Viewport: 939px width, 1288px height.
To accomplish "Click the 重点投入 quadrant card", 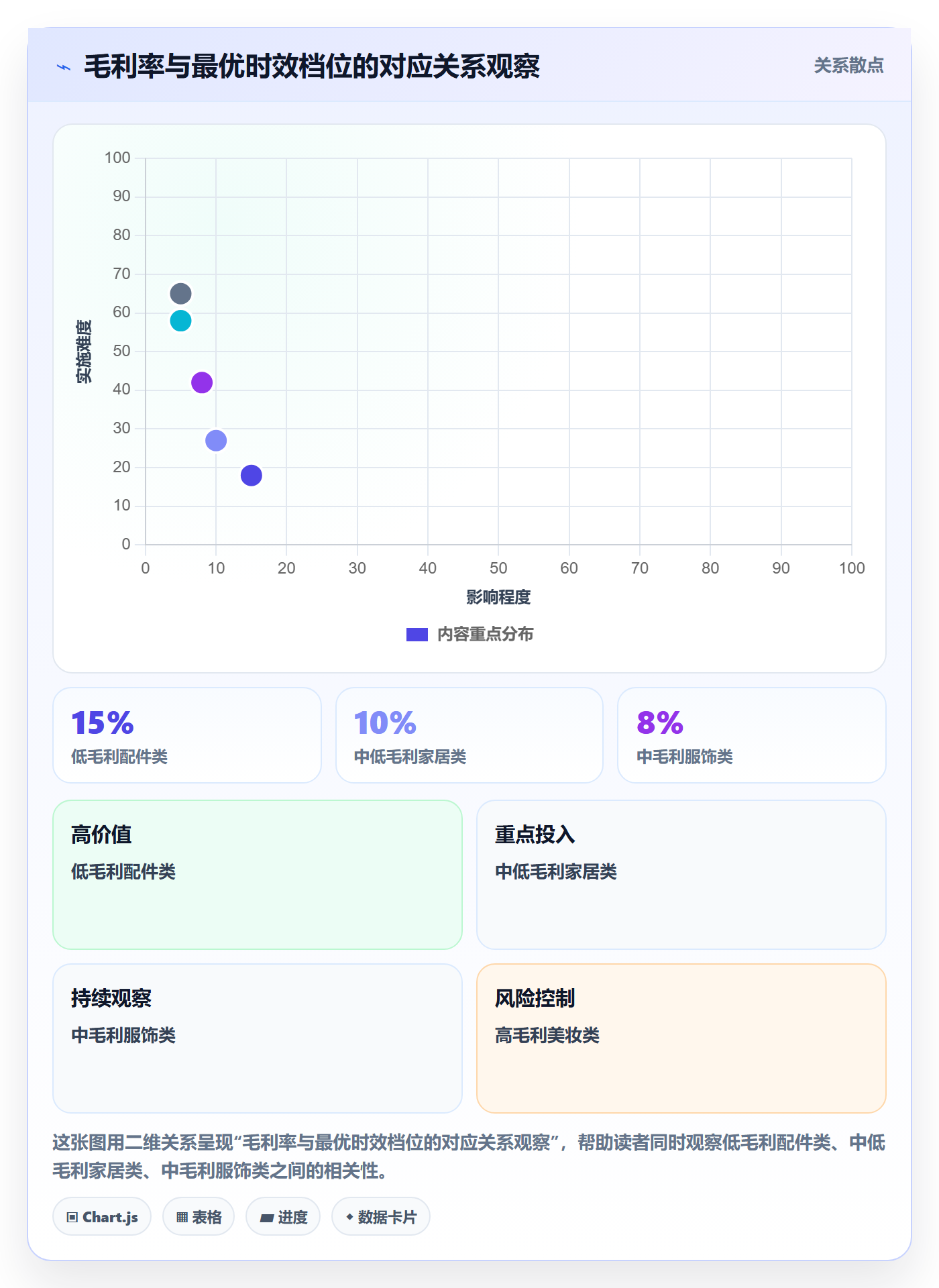I will 681,875.
